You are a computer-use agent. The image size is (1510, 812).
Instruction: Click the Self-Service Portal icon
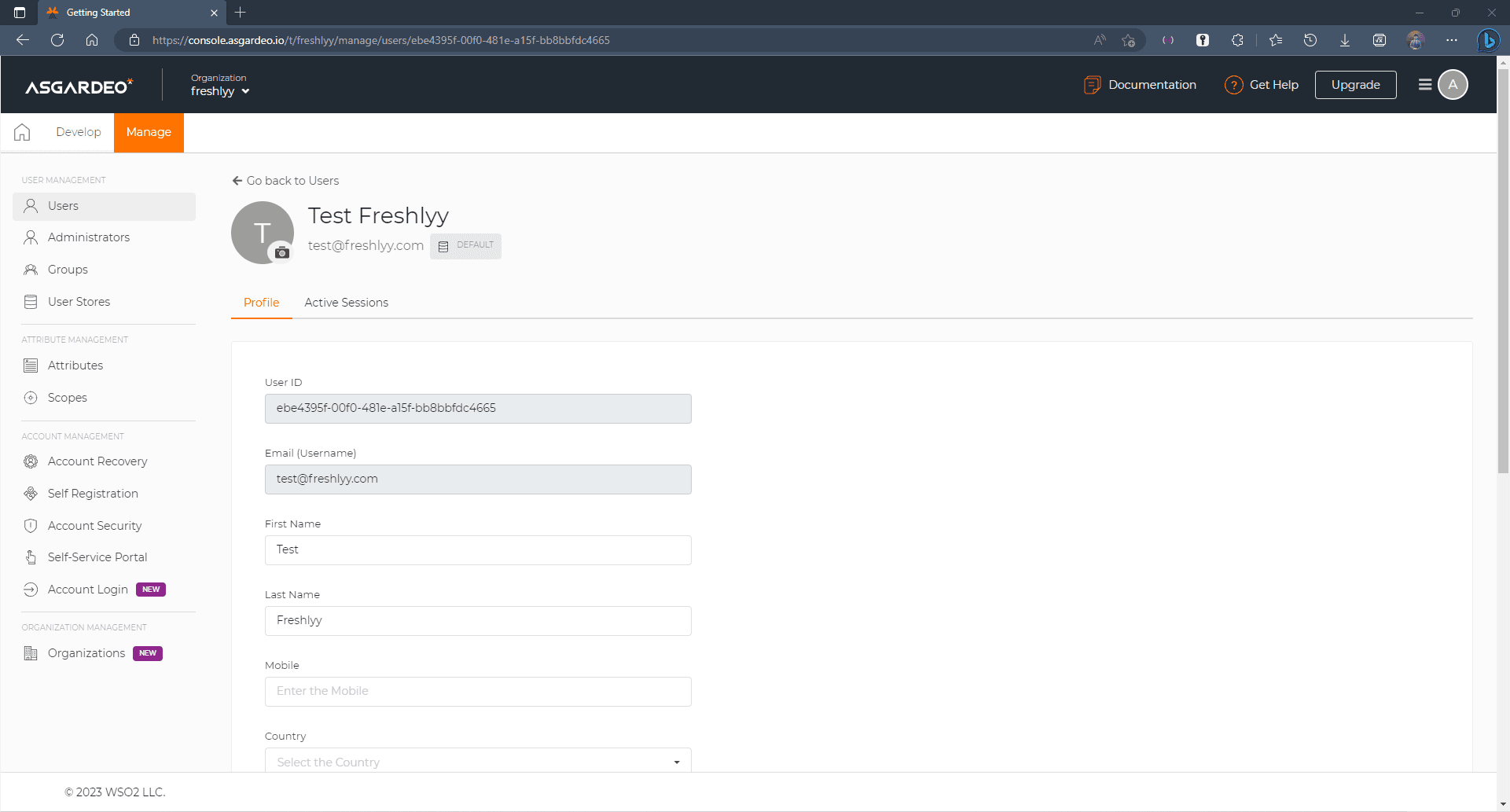coord(31,557)
